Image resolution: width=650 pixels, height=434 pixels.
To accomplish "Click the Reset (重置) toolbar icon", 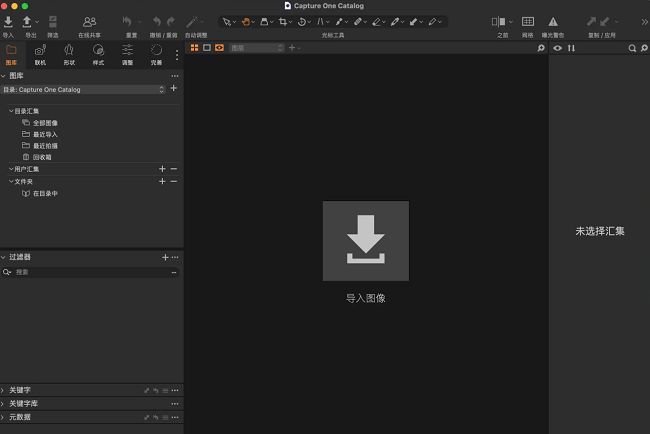I will pos(128,21).
